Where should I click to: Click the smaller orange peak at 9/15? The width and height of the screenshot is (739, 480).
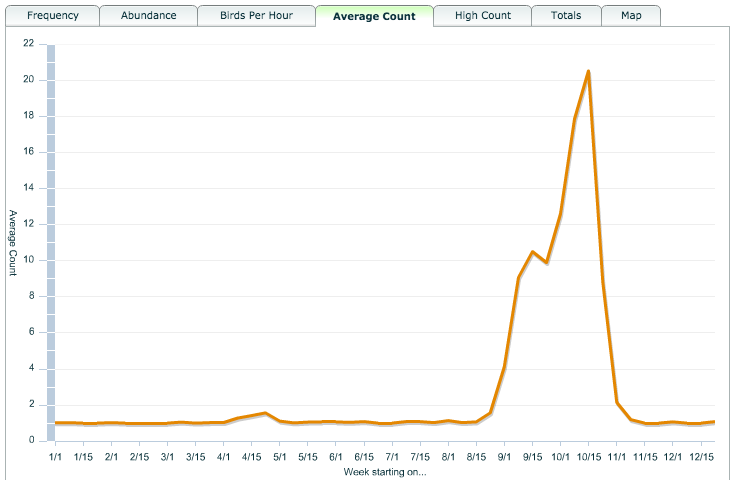532,252
